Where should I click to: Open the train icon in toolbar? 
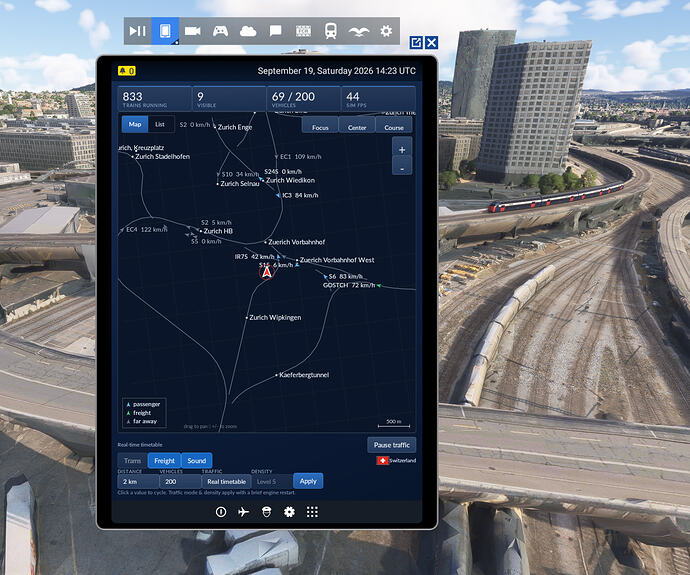click(331, 31)
